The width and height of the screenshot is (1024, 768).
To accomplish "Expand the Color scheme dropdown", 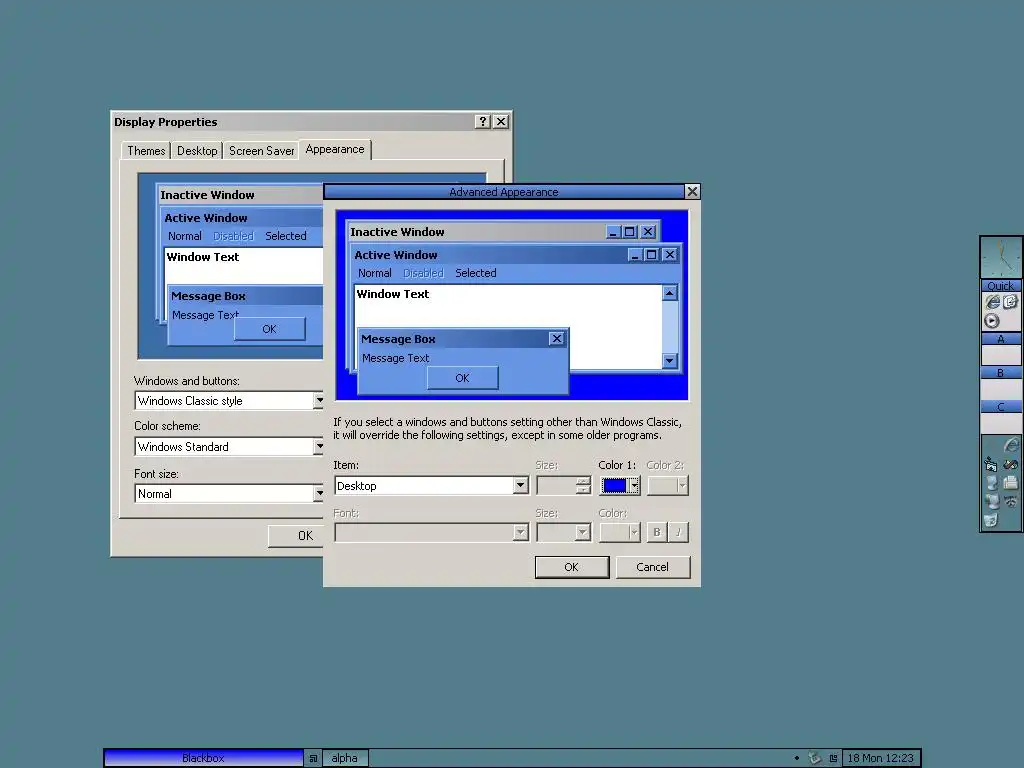I will [x=318, y=447].
